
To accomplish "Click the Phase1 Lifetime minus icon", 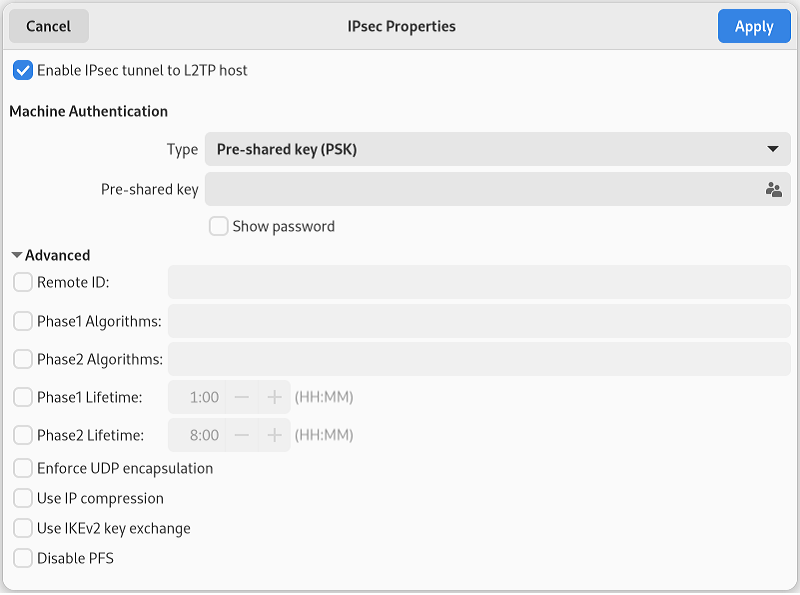I will click(x=242, y=397).
